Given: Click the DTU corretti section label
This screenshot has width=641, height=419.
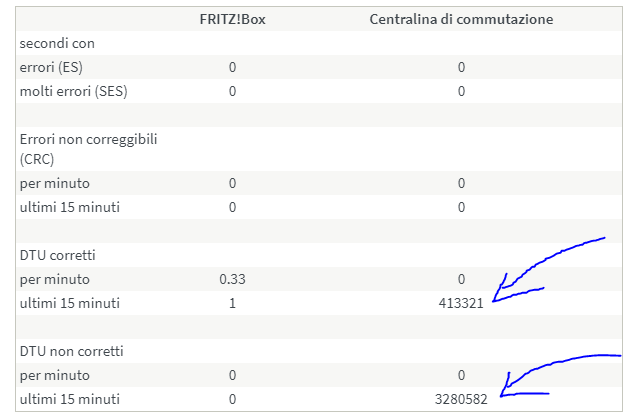Looking at the screenshot, I should pos(58,255).
